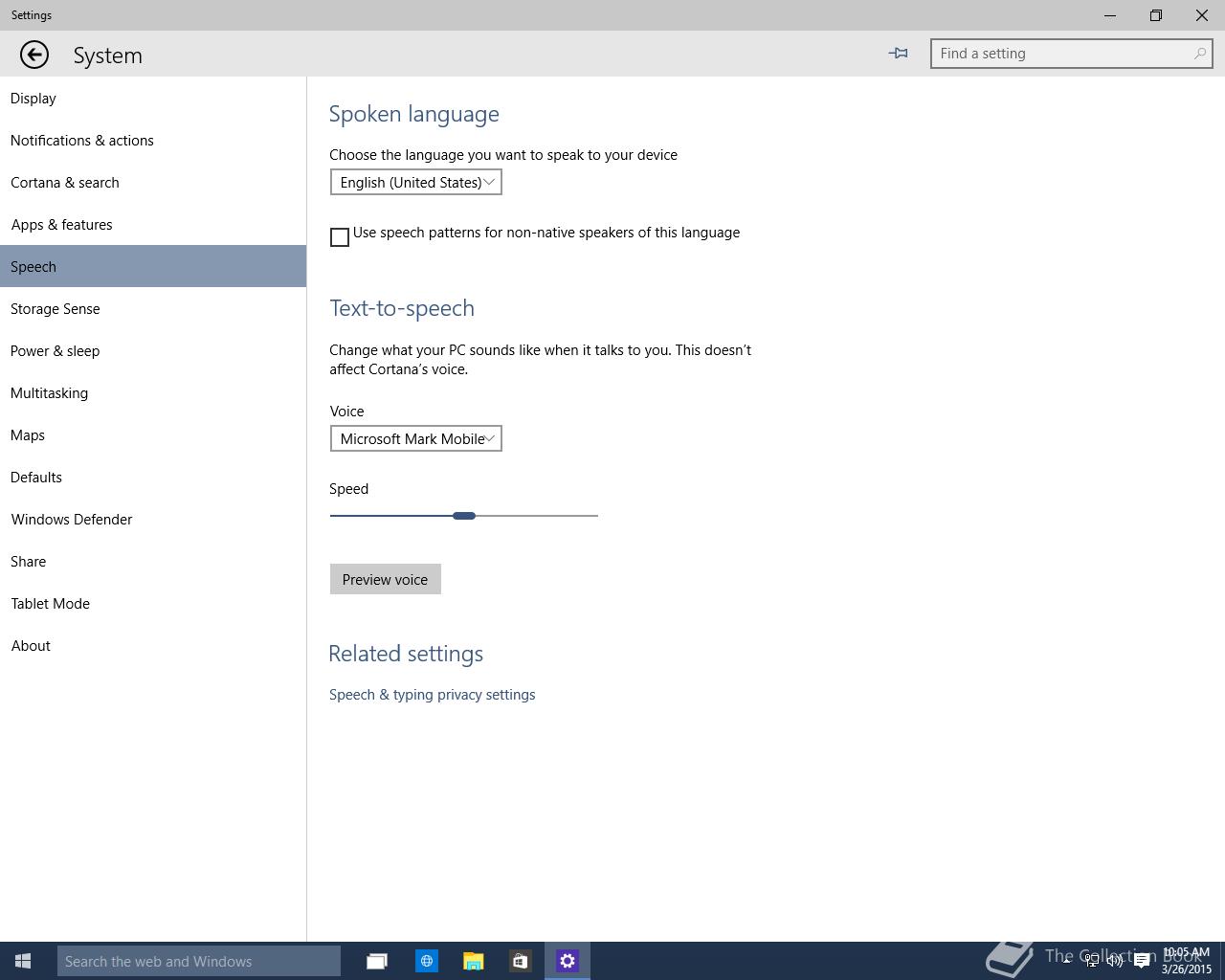1225x980 pixels.
Task: Open Defaults settings
Action: (153, 477)
